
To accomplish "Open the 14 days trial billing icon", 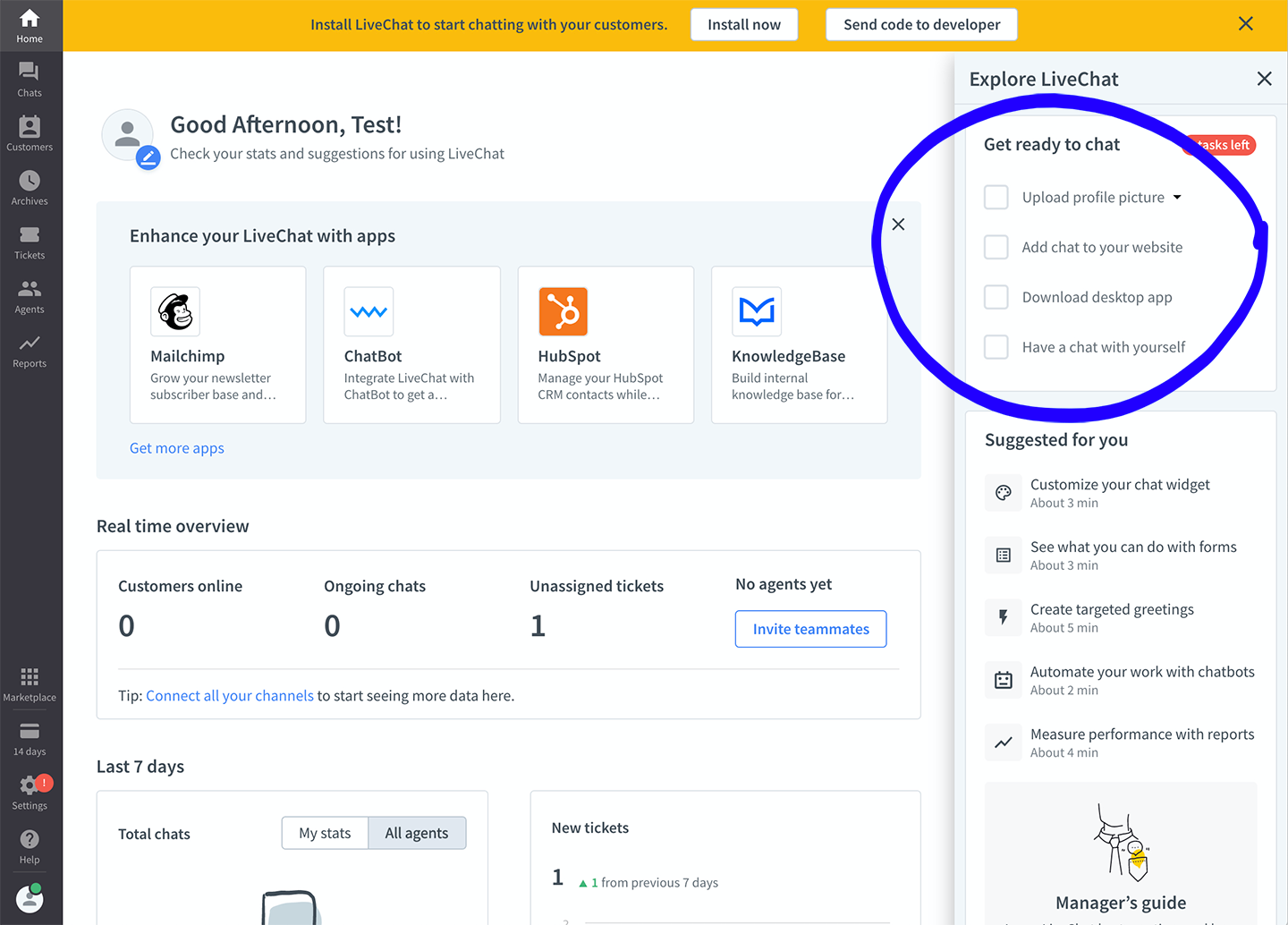I will pos(30,739).
